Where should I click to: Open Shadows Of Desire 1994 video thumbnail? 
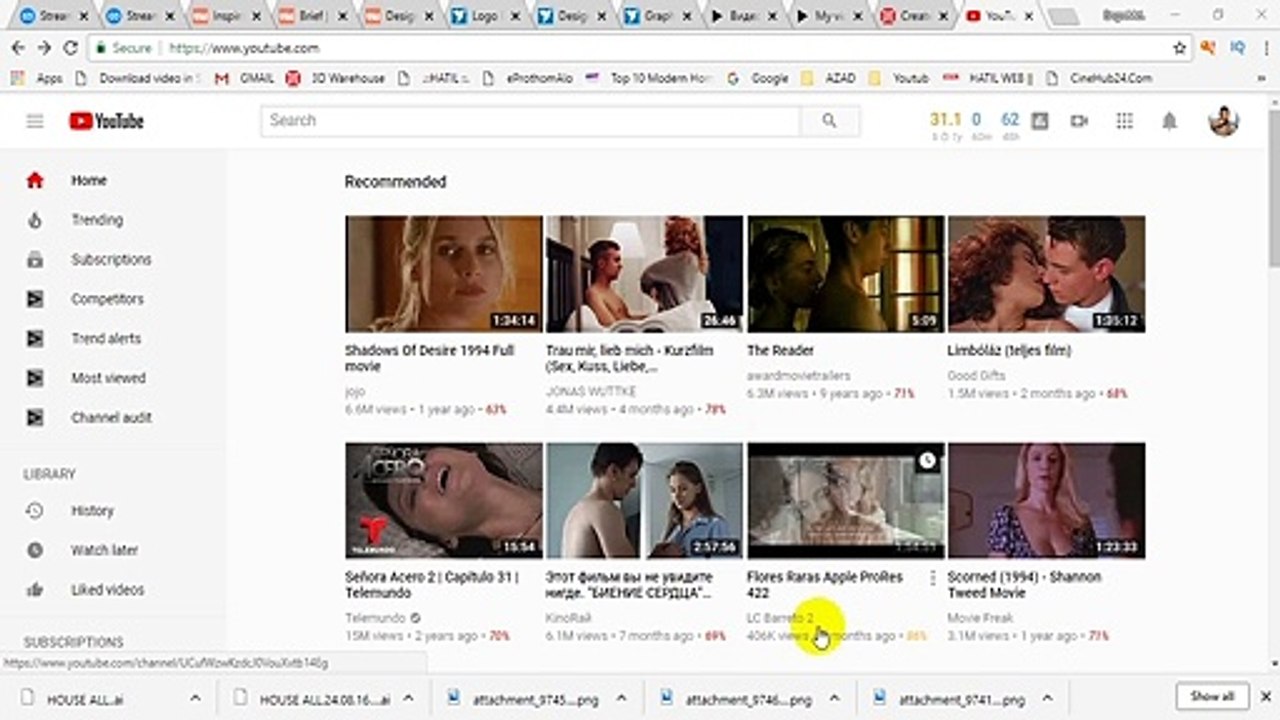pos(444,274)
